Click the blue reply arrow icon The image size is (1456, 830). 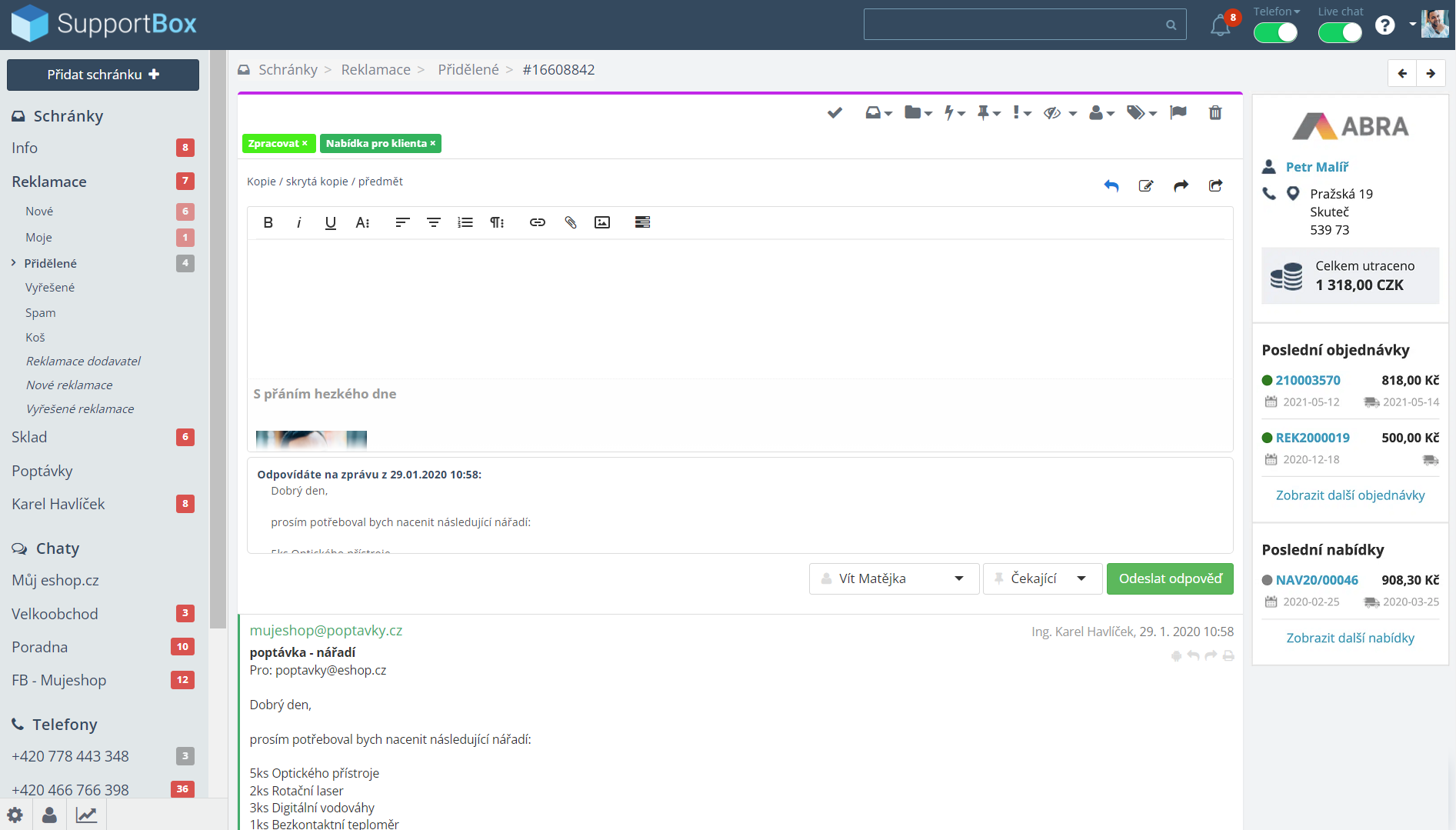(1111, 185)
